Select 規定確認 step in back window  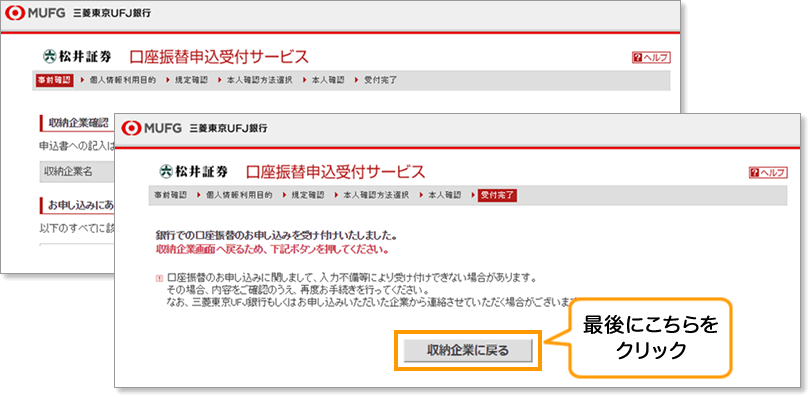point(191,81)
